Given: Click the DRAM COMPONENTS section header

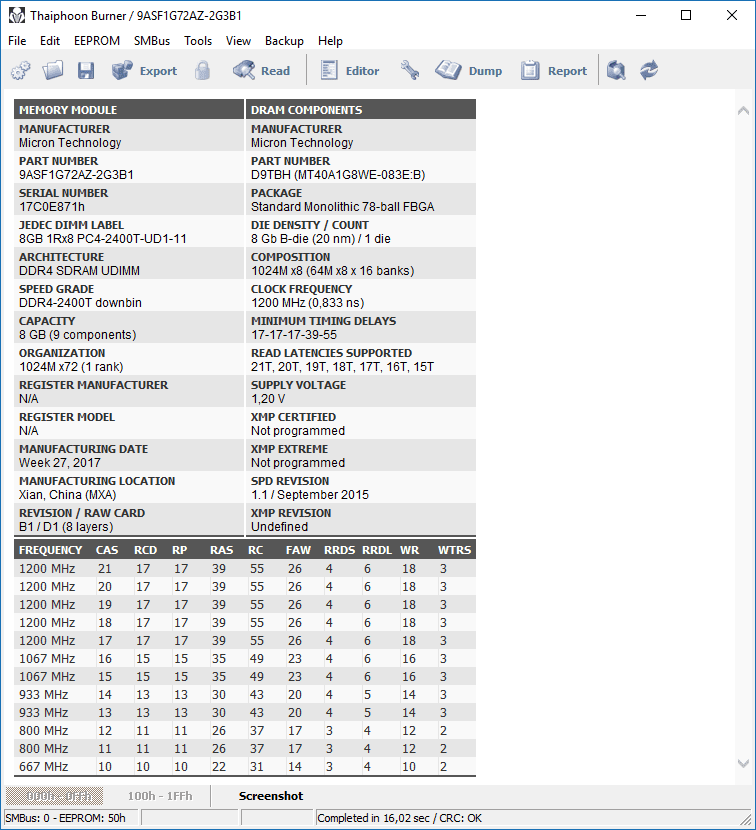Looking at the screenshot, I should (x=361, y=110).
